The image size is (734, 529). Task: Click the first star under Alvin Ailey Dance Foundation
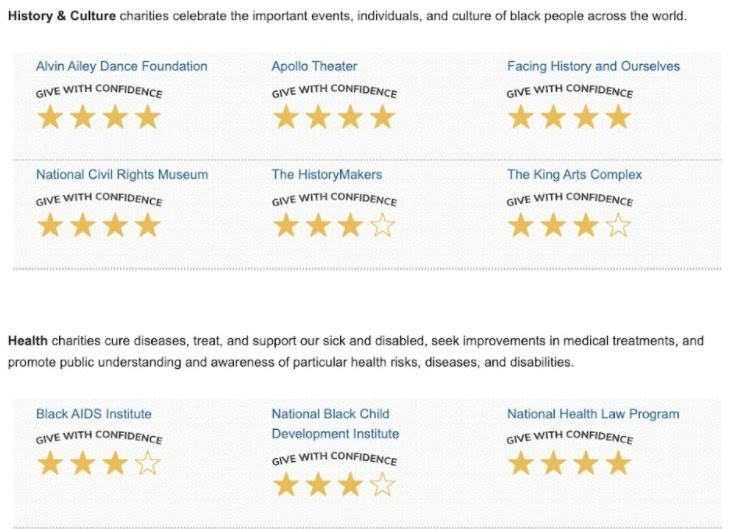pos(50,118)
